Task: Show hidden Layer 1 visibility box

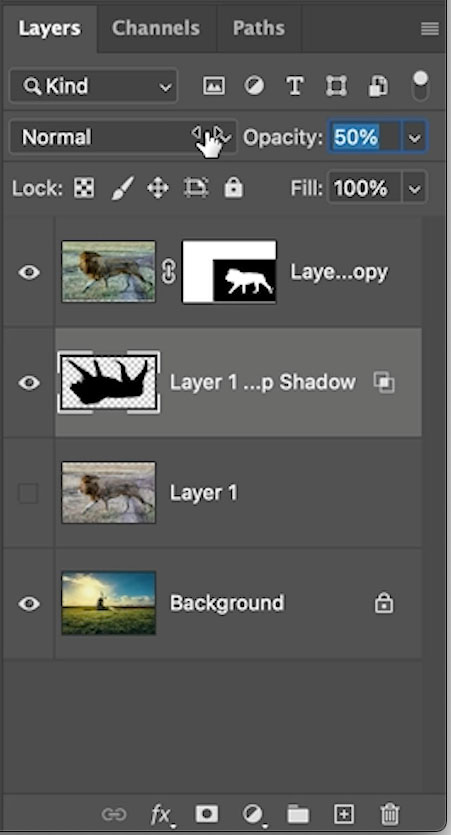Action: coord(28,493)
